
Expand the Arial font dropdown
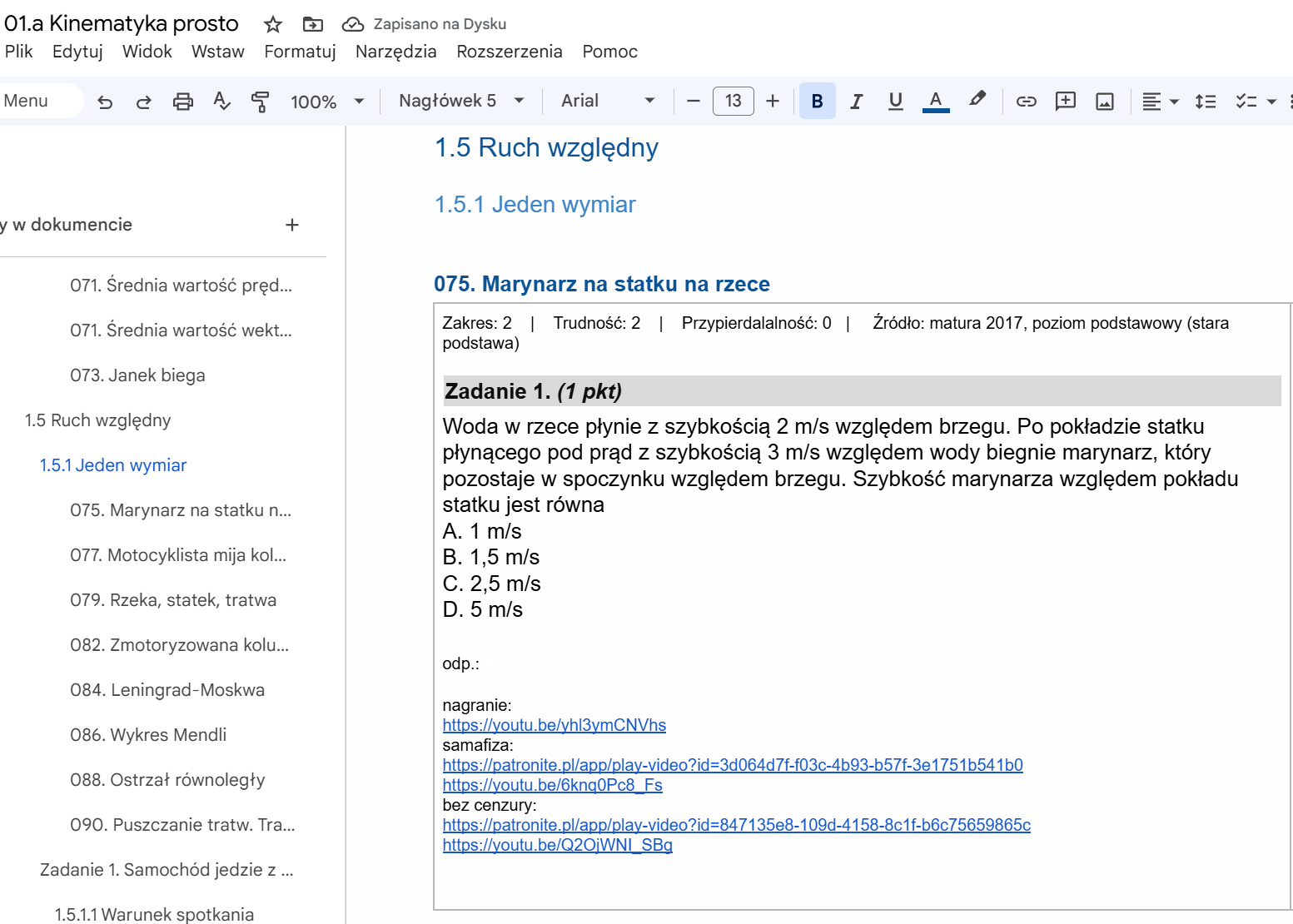[607, 101]
